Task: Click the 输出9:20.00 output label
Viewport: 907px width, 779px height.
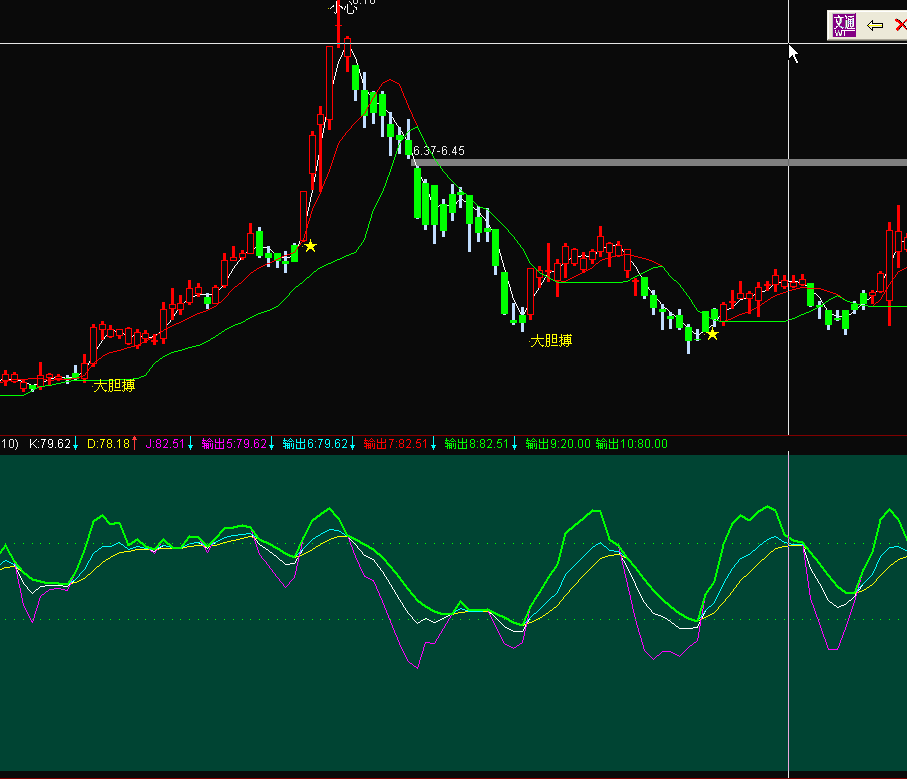Action: 556,444
